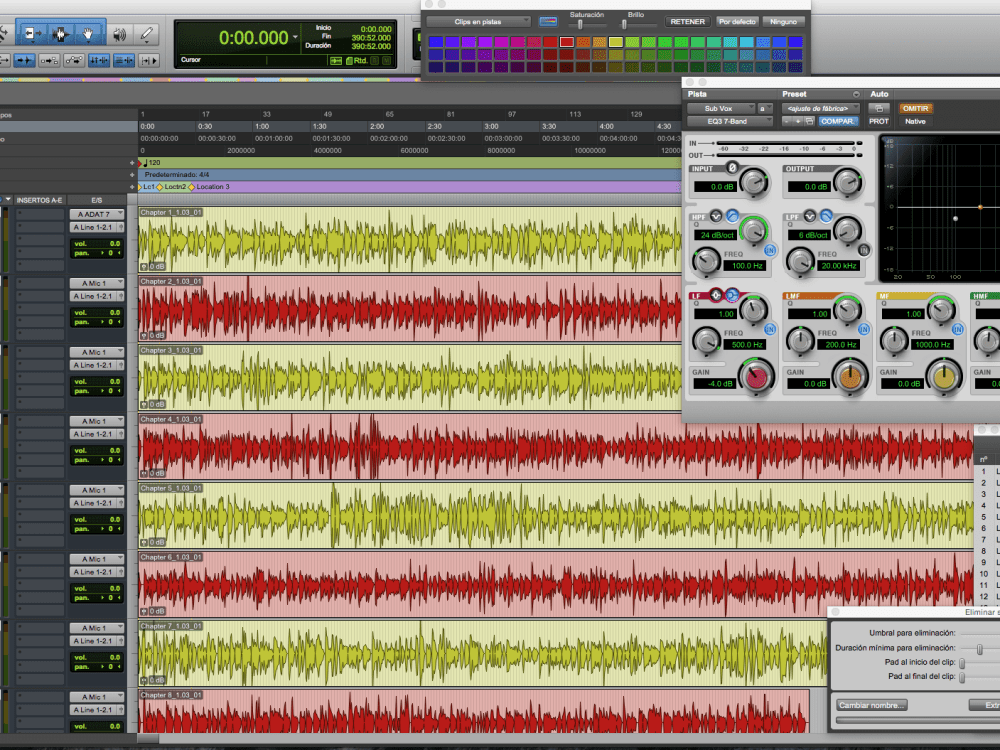The width and height of the screenshot is (1000, 750).
Task: Adjust the Saturación slider
Action: 580,25
